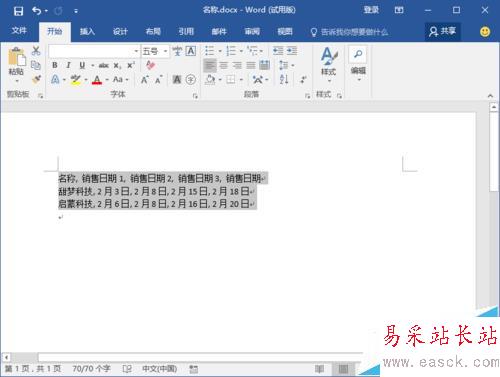Switch to the 设计 tab
Viewport: 500px width, 377px height.
pos(120,32)
